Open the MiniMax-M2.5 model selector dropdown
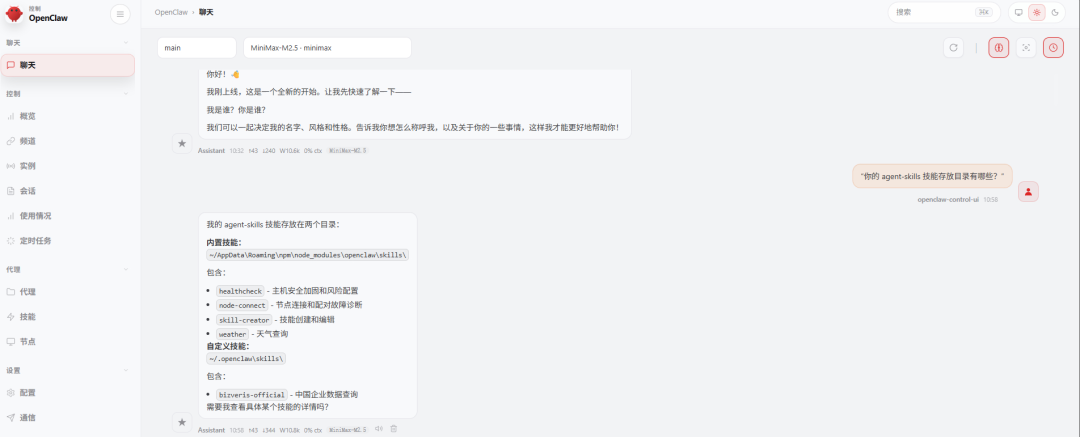The height and width of the screenshot is (437, 1080). [x=327, y=48]
